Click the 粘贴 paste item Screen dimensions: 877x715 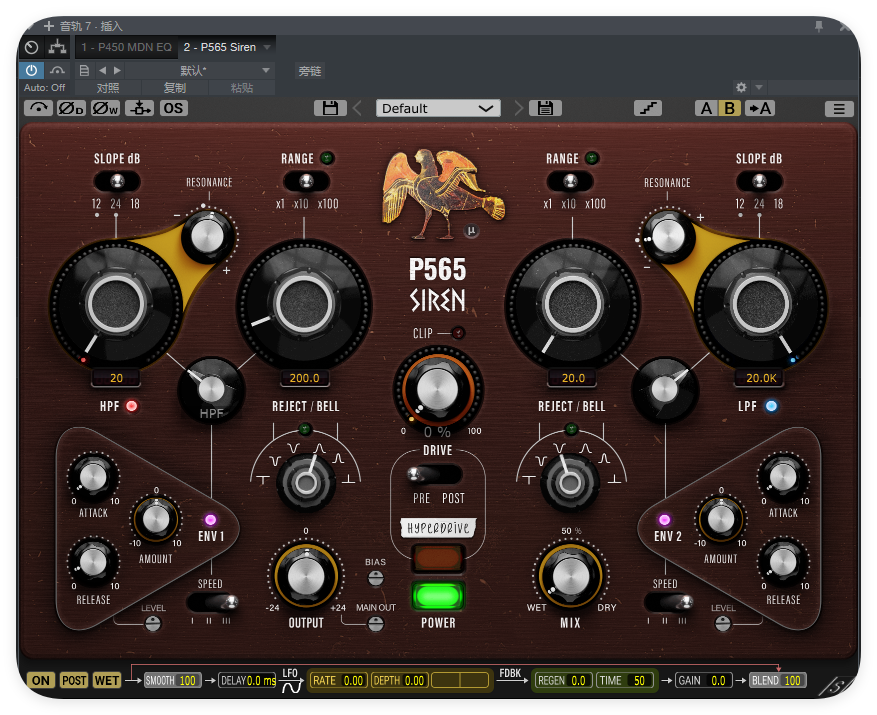(242, 88)
